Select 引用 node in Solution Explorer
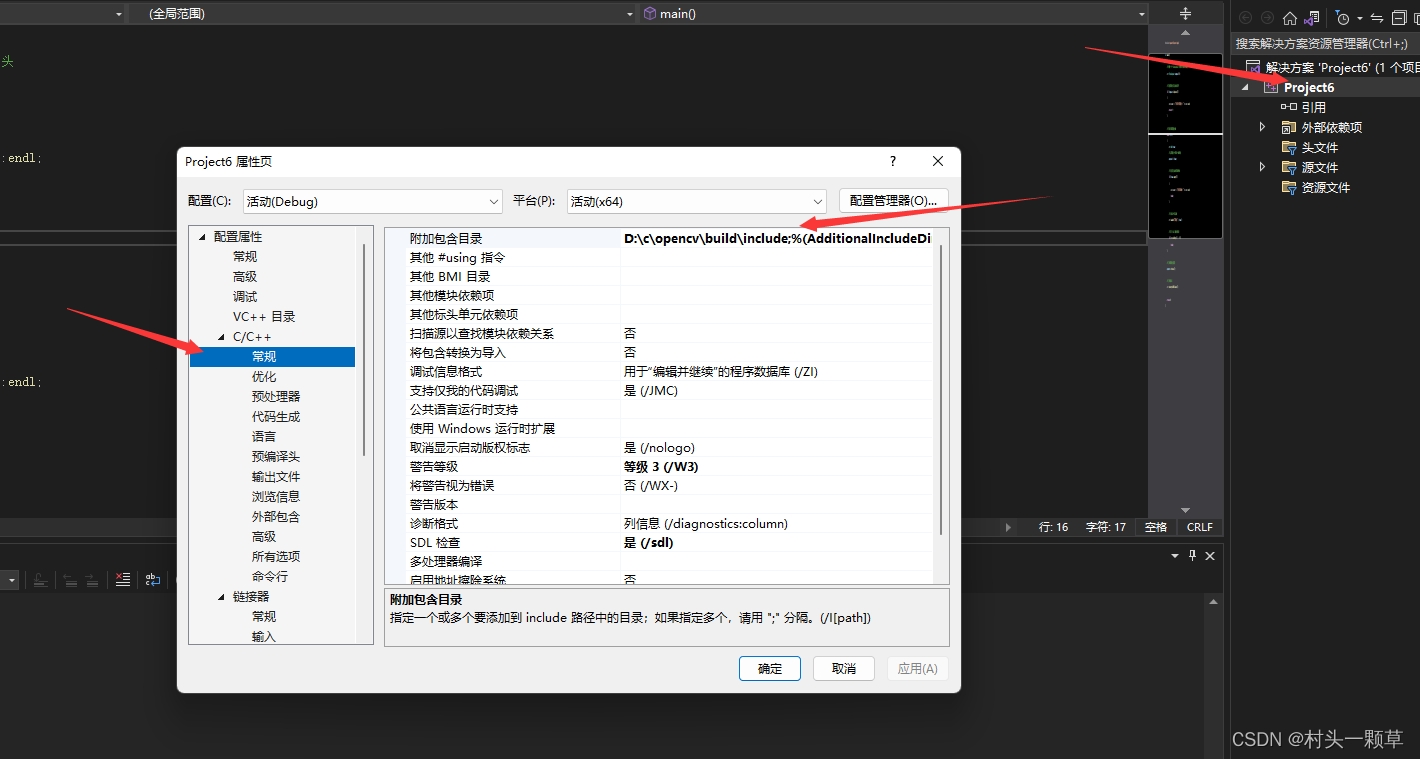Image resolution: width=1420 pixels, height=759 pixels. pyautogui.click(x=1314, y=107)
